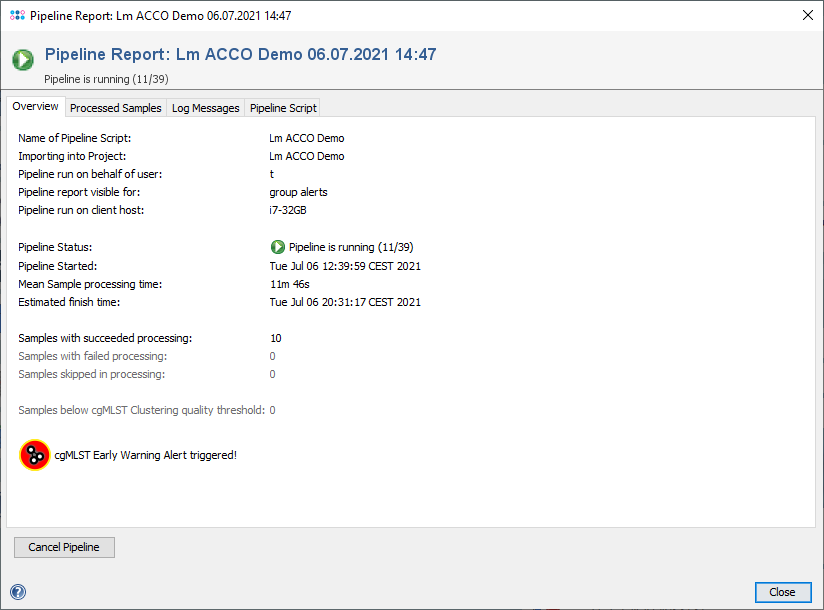Click the large green running icon in header
824x610 pixels.
[23, 60]
